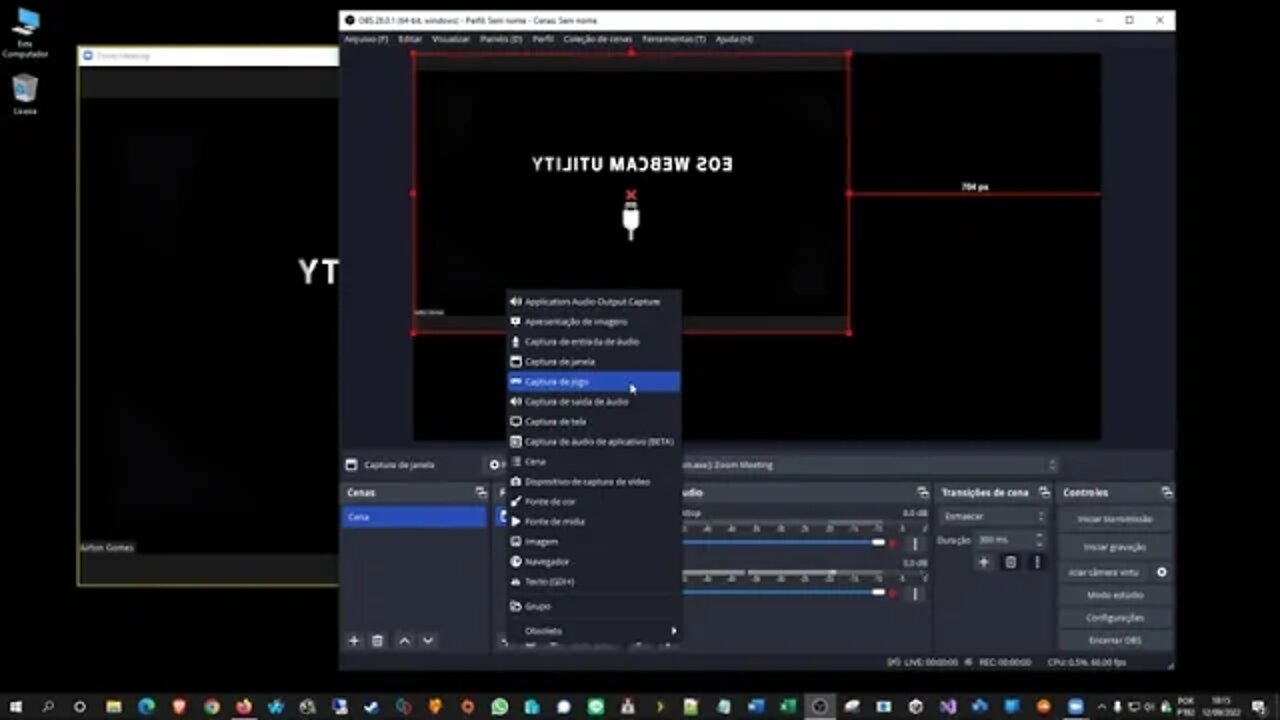Remove transition with trash icon
Image resolution: width=1280 pixels, height=720 pixels.
coord(1010,563)
